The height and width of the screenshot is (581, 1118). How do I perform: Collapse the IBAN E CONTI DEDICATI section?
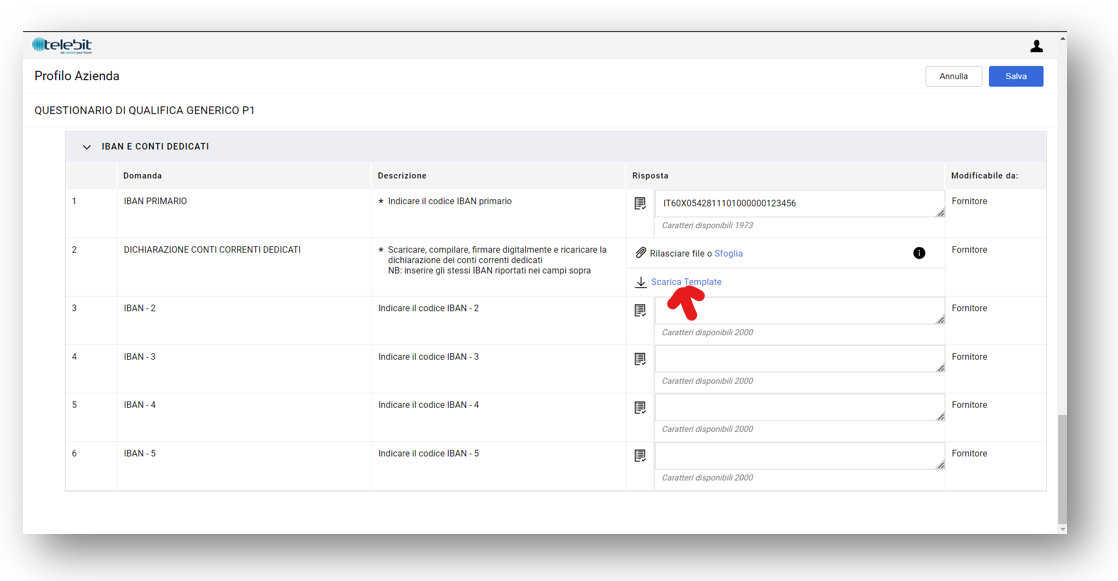pyautogui.click(x=87, y=147)
